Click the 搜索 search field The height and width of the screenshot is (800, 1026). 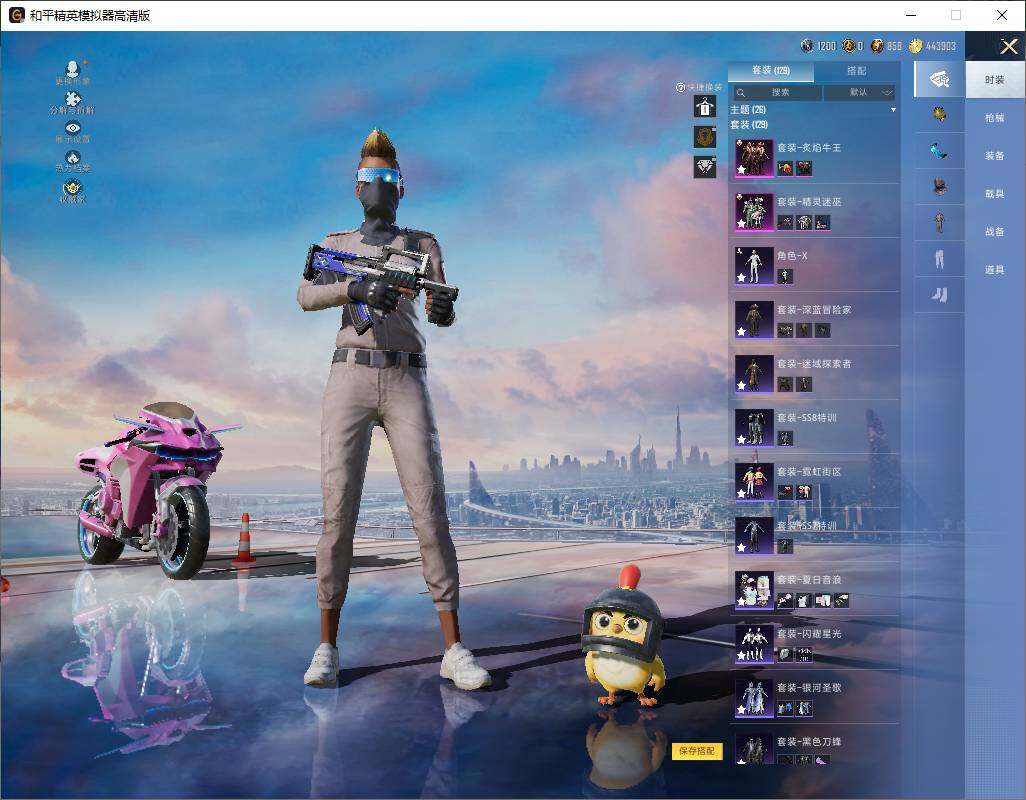(x=776, y=93)
